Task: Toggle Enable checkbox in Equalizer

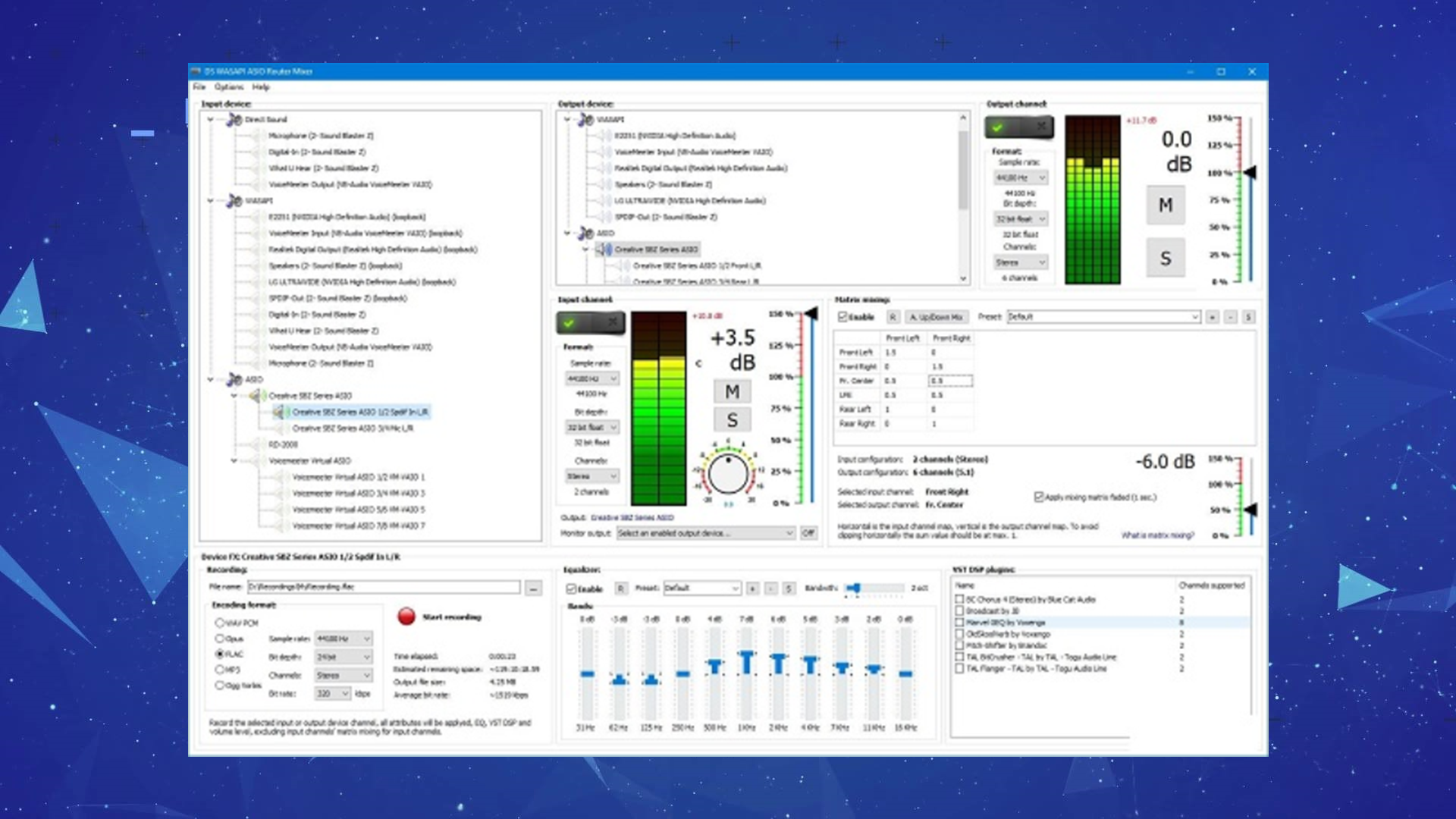Action: [x=571, y=589]
